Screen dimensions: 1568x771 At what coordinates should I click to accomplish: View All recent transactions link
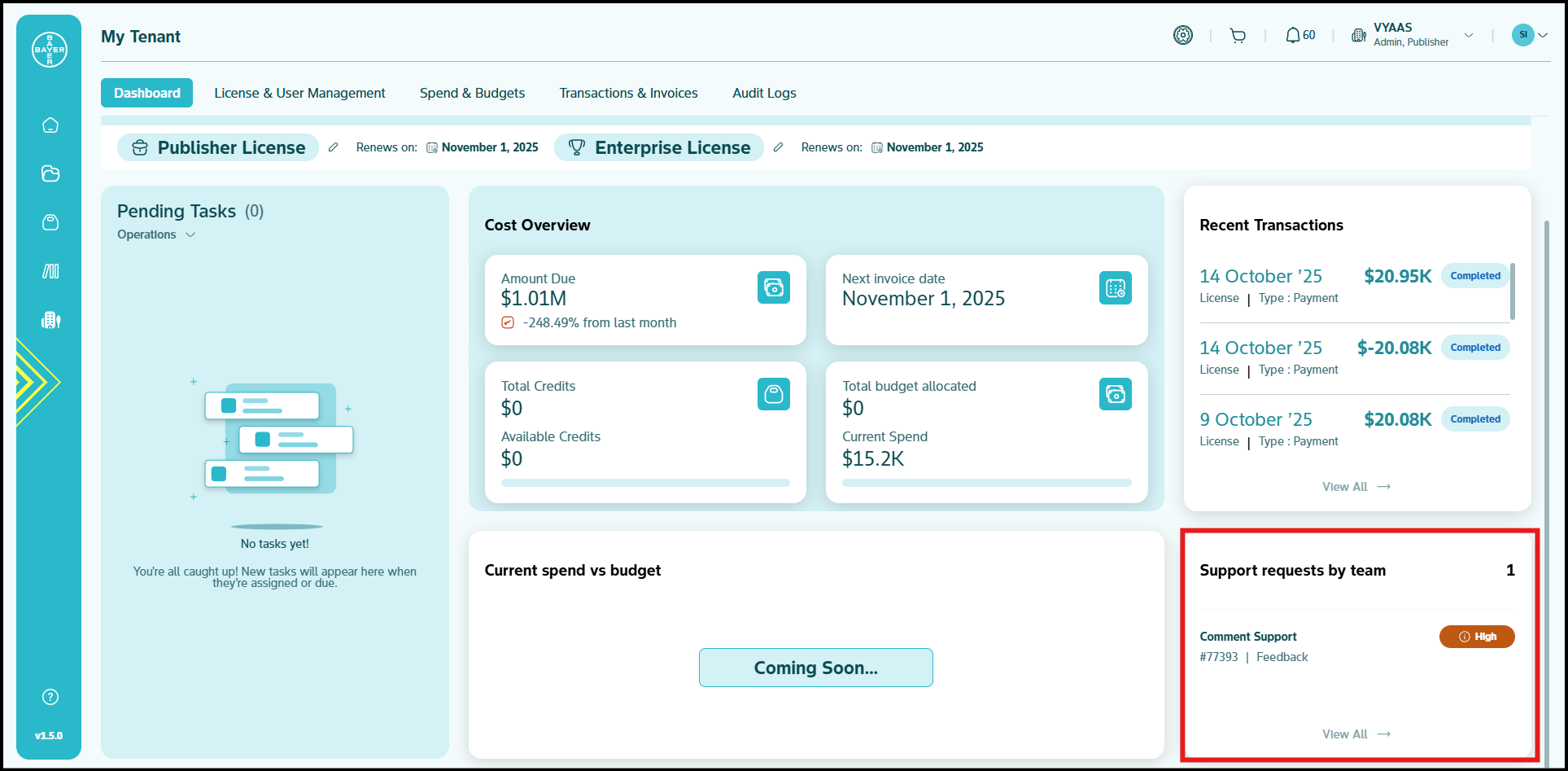click(1356, 487)
